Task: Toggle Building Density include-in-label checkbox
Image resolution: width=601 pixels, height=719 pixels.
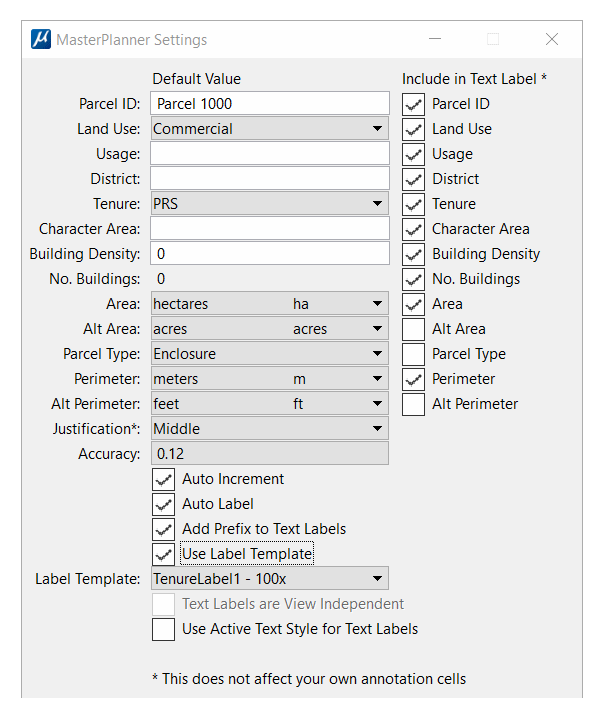Action: point(414,254)
